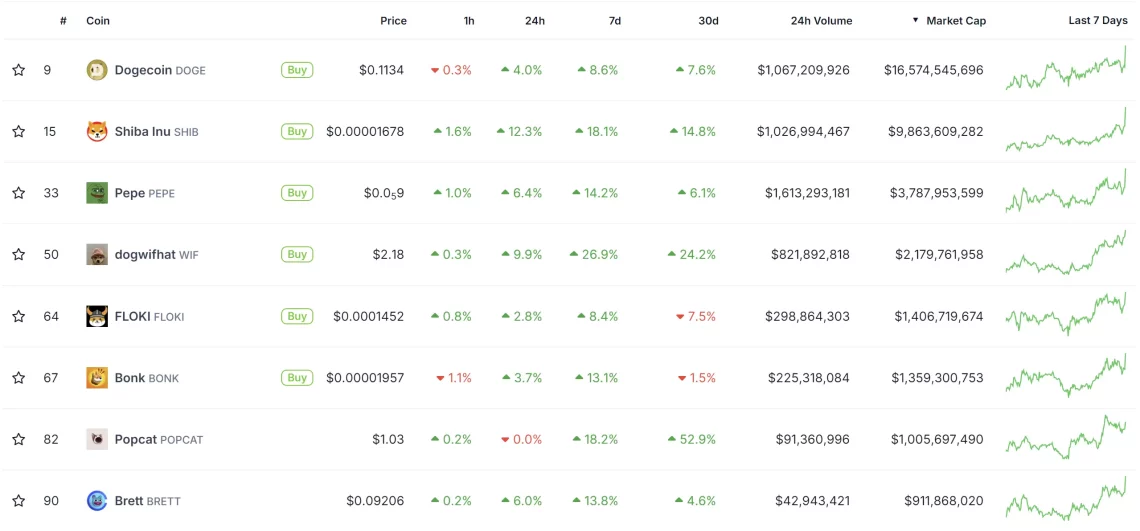The image size is (1140, 531).
Task: Open Brett's 7-day sparkline chart
Action: [1066, 499]
